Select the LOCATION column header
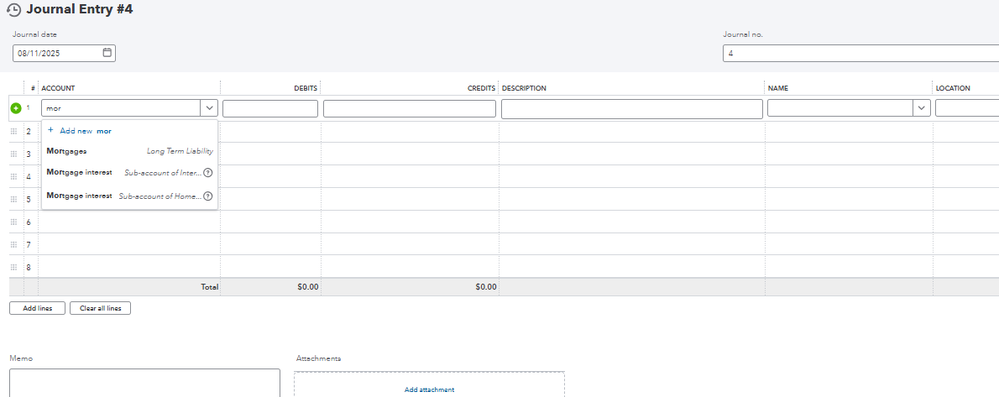The width and height of the screenshot is (999, 397). point(952,89)
